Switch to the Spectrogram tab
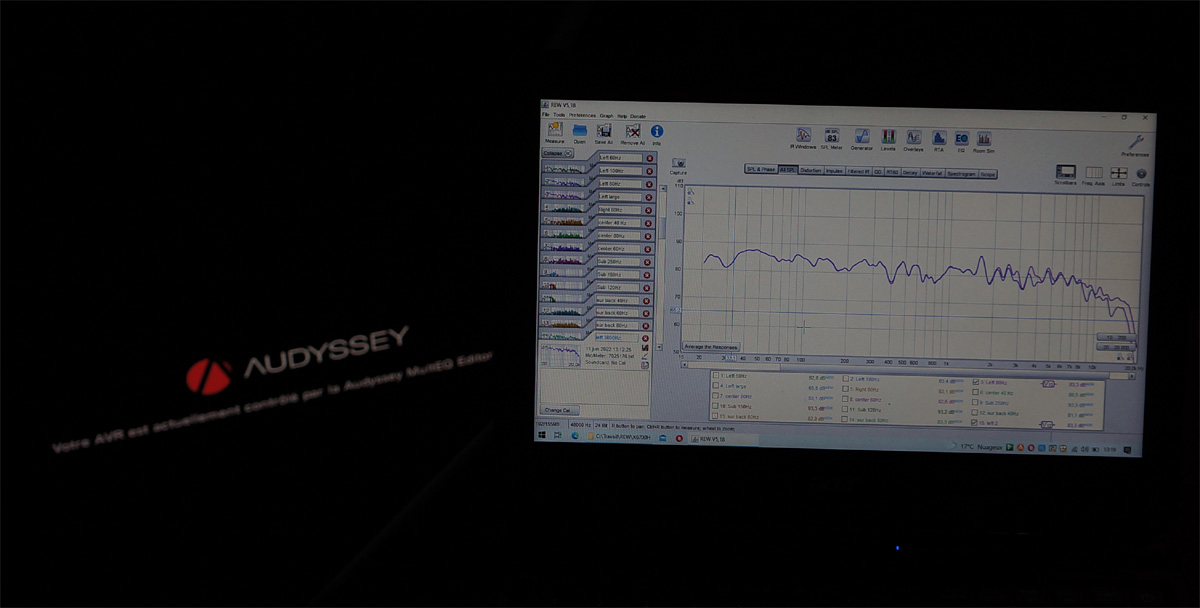1200x608 pixels. point(961,174)
